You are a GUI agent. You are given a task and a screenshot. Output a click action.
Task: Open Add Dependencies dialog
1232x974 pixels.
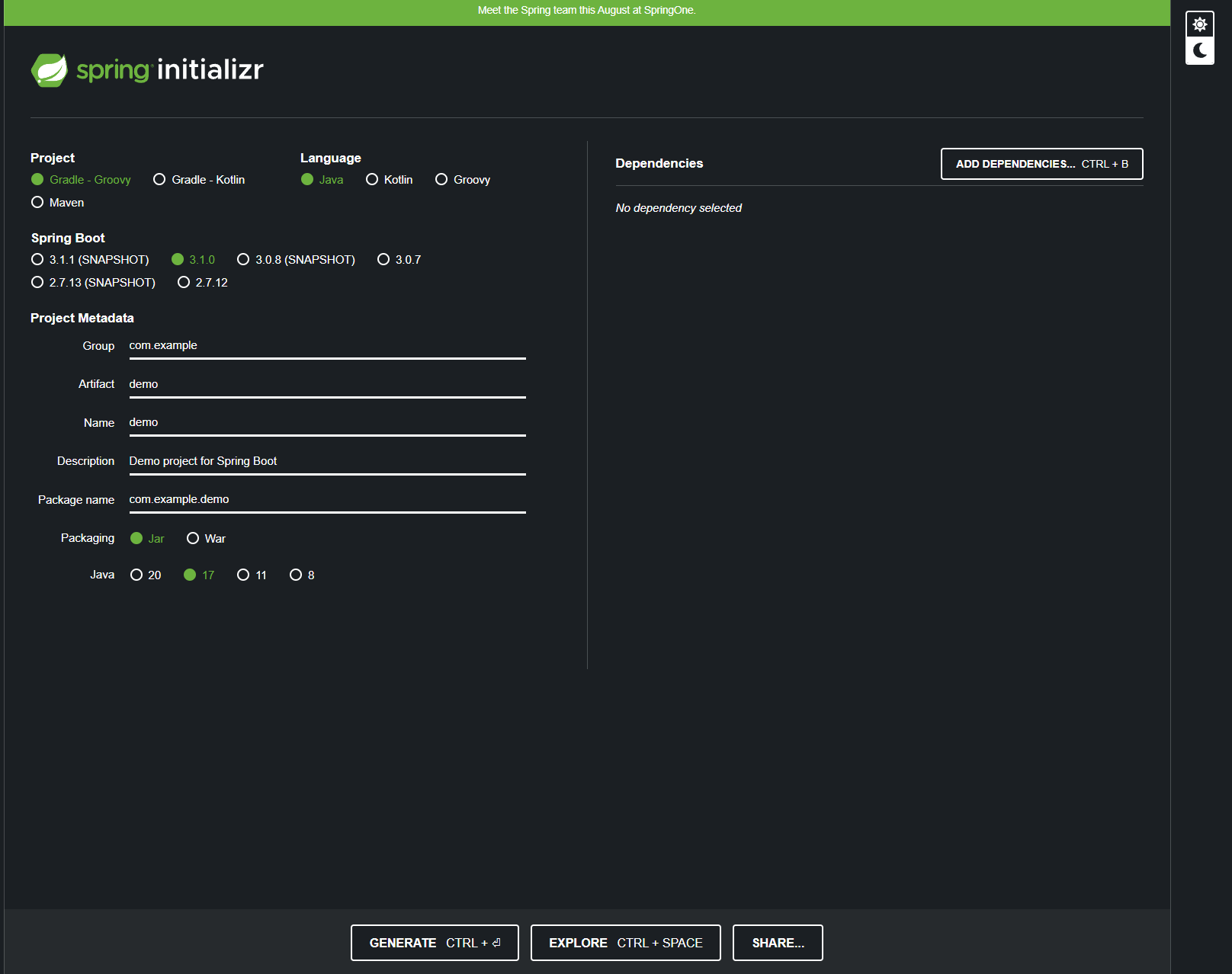click(1042, 164)
